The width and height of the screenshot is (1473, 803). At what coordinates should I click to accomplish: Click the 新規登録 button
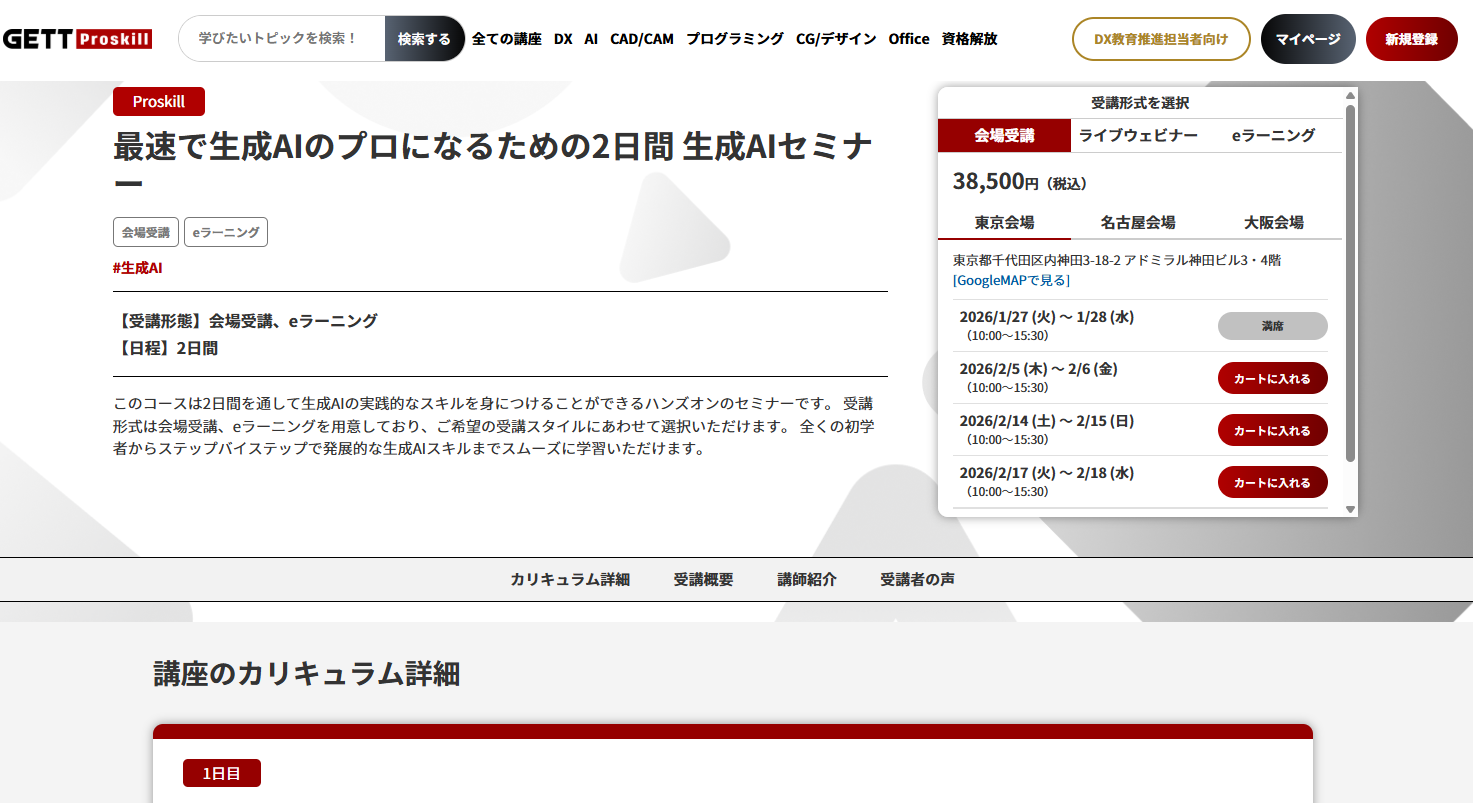coord(1411,39)
